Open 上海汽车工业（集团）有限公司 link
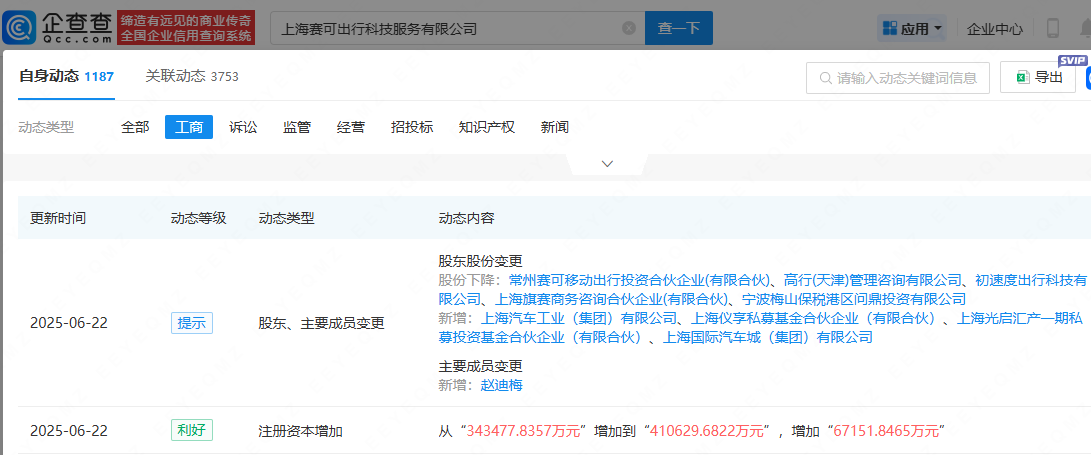Screen dimensions: 1091x455 (x=579, y=319)
